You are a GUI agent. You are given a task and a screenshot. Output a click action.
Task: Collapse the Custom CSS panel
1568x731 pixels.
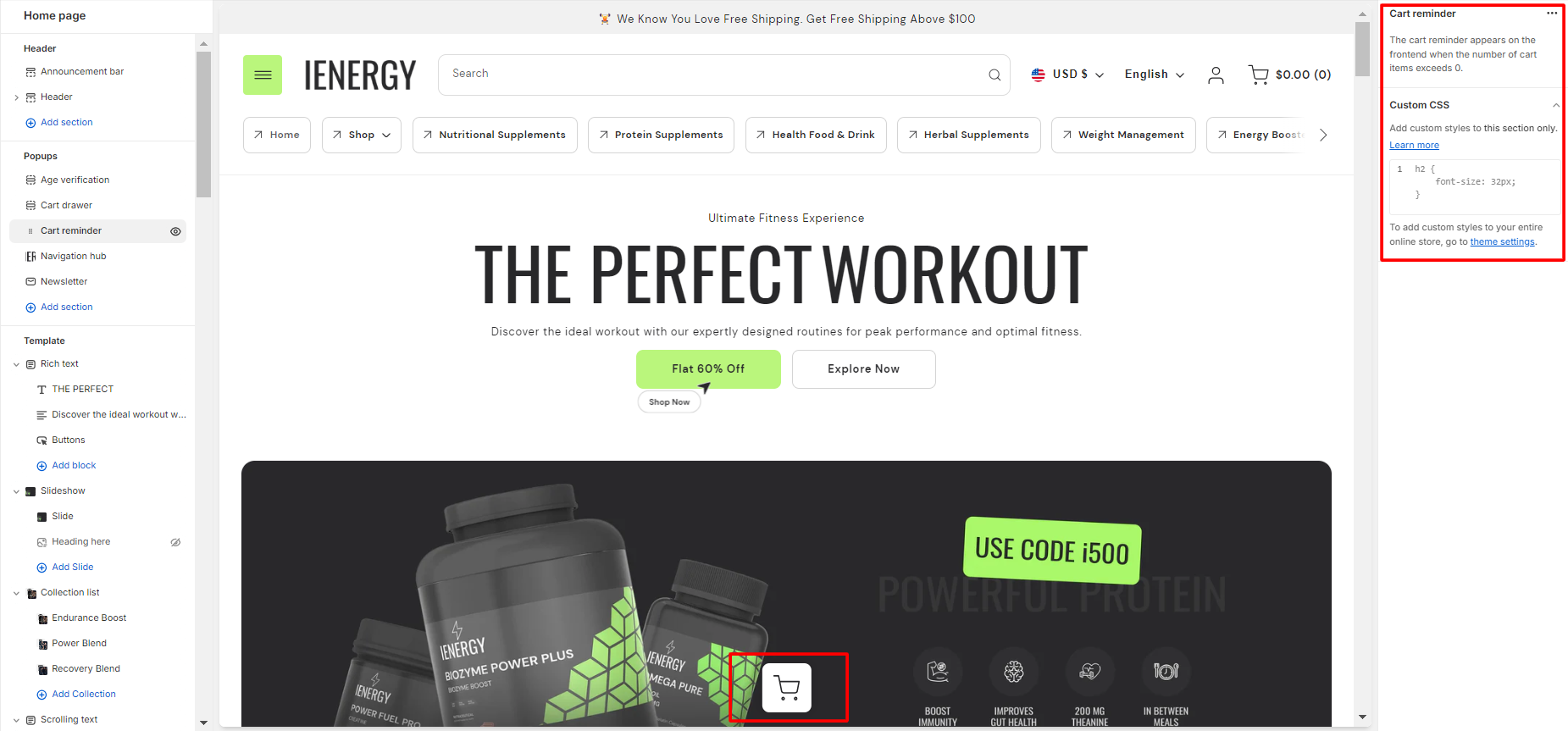[x=1555, y=105]
